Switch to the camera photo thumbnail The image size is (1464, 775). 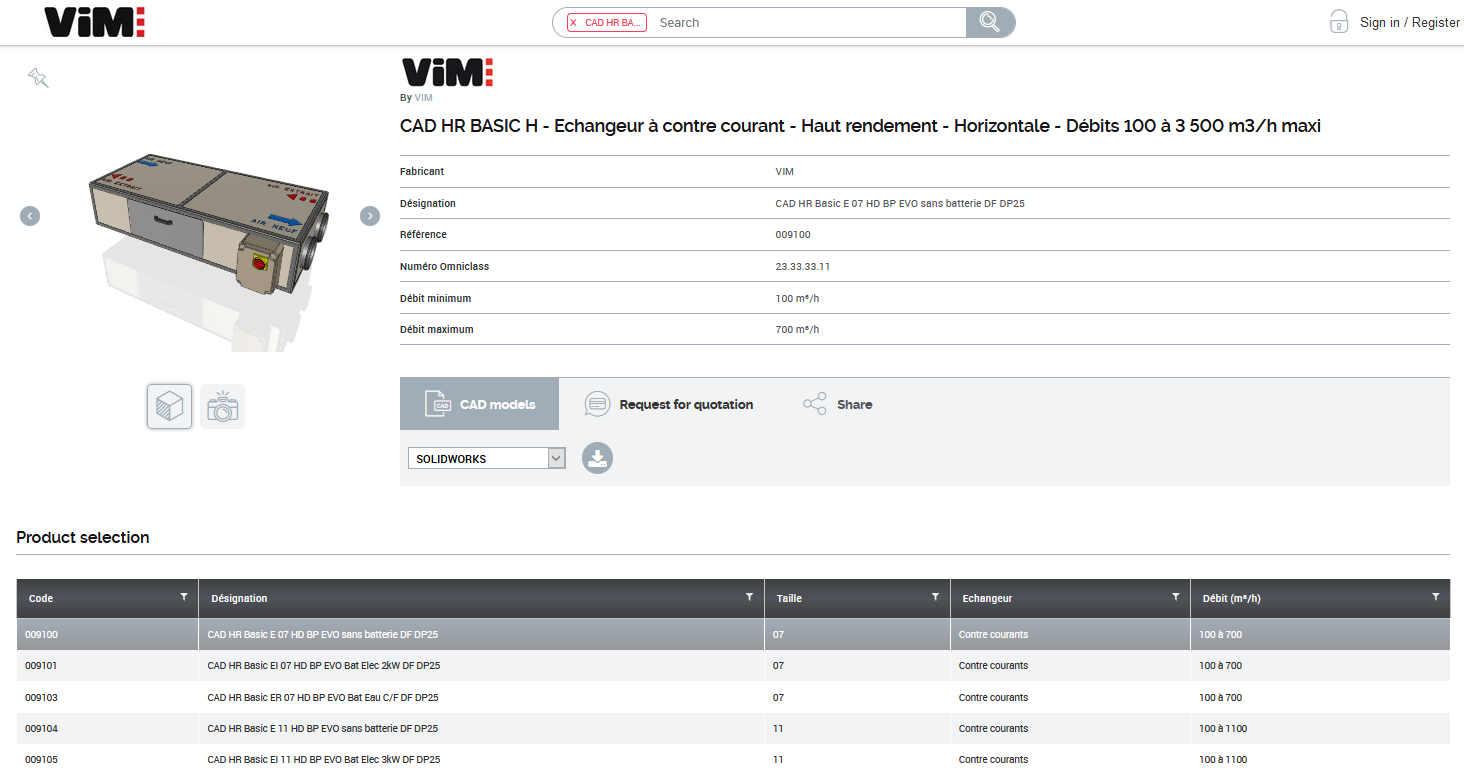tap(222, 407)
